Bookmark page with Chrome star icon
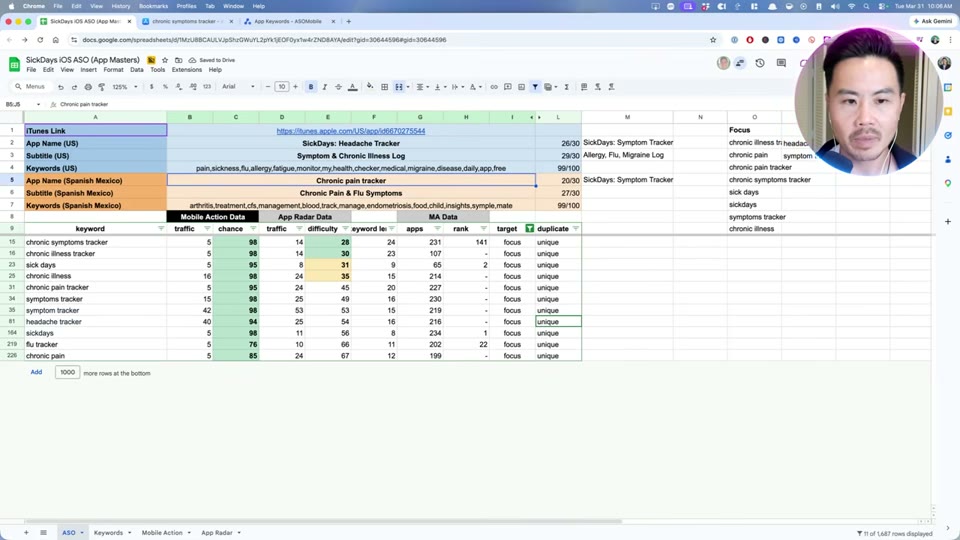 tap(713, 40)
